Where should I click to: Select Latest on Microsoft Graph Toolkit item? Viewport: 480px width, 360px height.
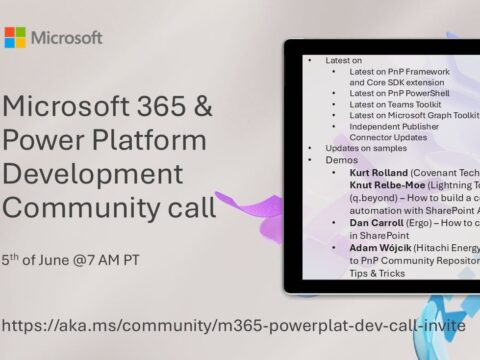[414, 115]
